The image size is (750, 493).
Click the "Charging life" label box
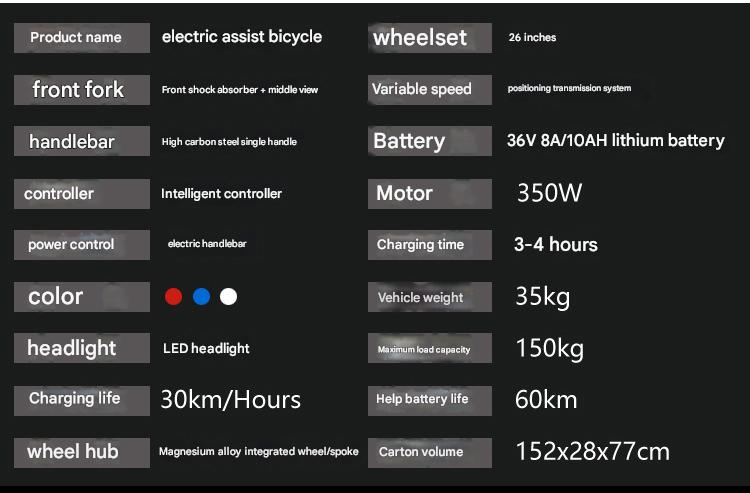(x=82, y=399)
